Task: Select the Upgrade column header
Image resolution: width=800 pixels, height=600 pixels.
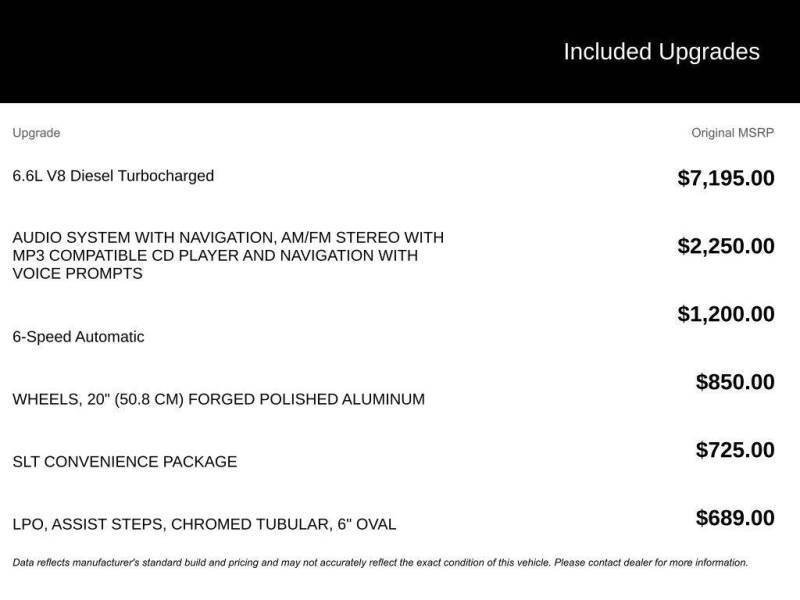Action: 36,133
